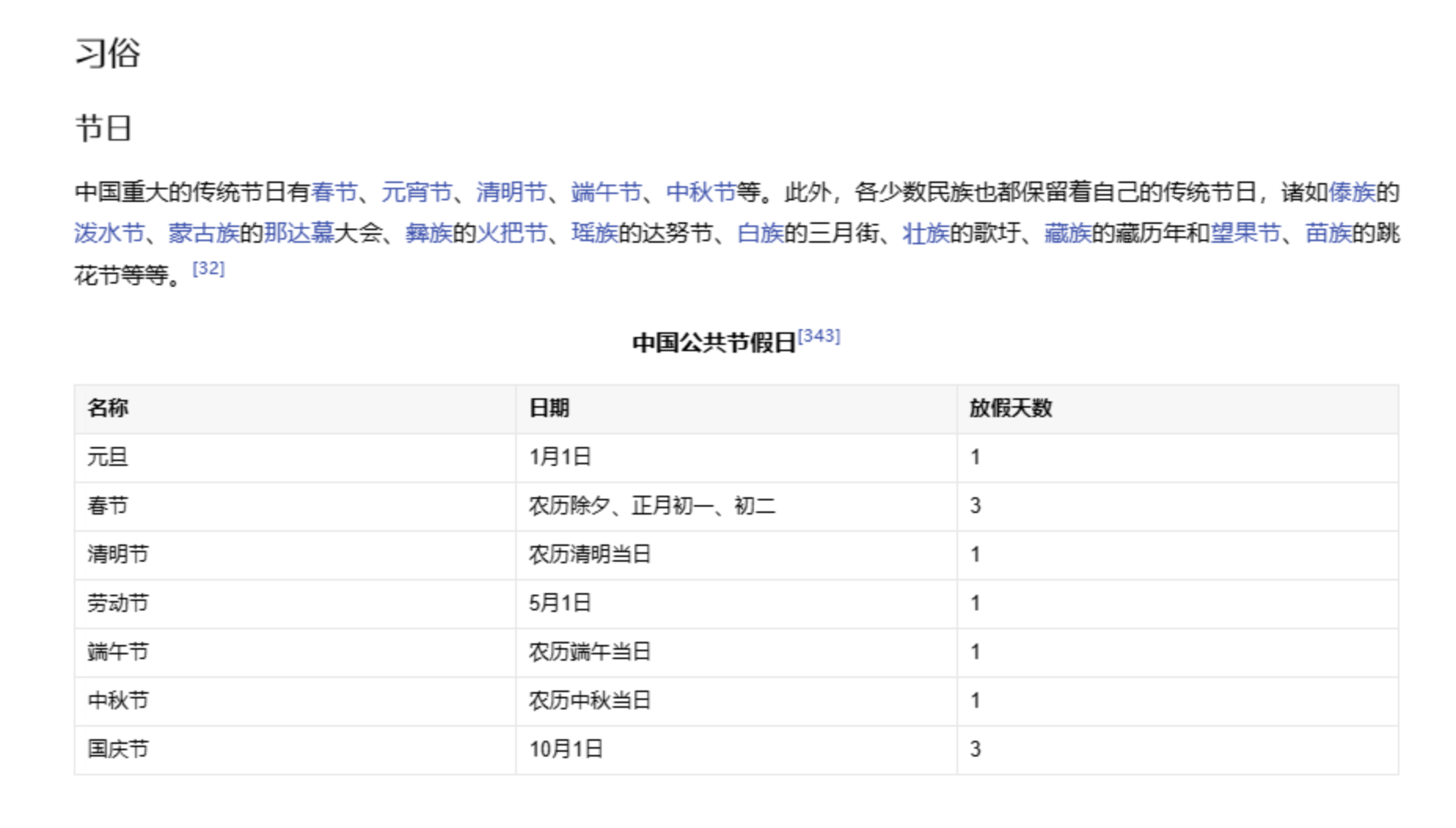Open the 清明节 link in the paragraph
Image resolution: width=1456 pixels, height=828 pixels.
click(512, 192)
